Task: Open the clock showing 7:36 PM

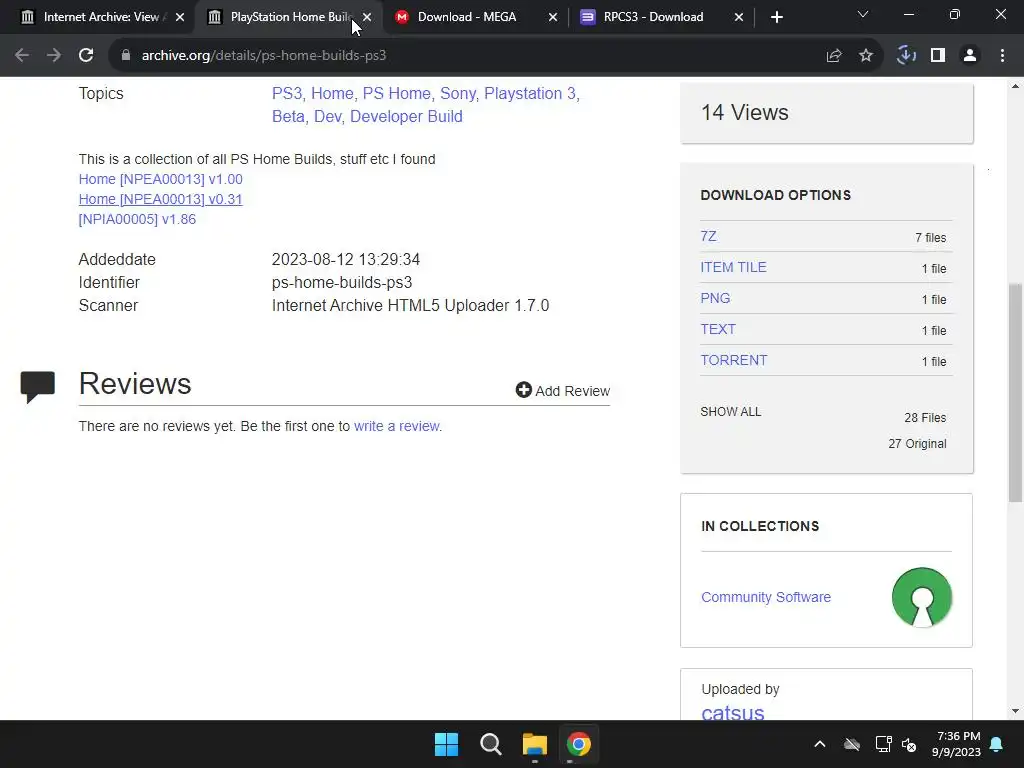Action: [956, 744]
